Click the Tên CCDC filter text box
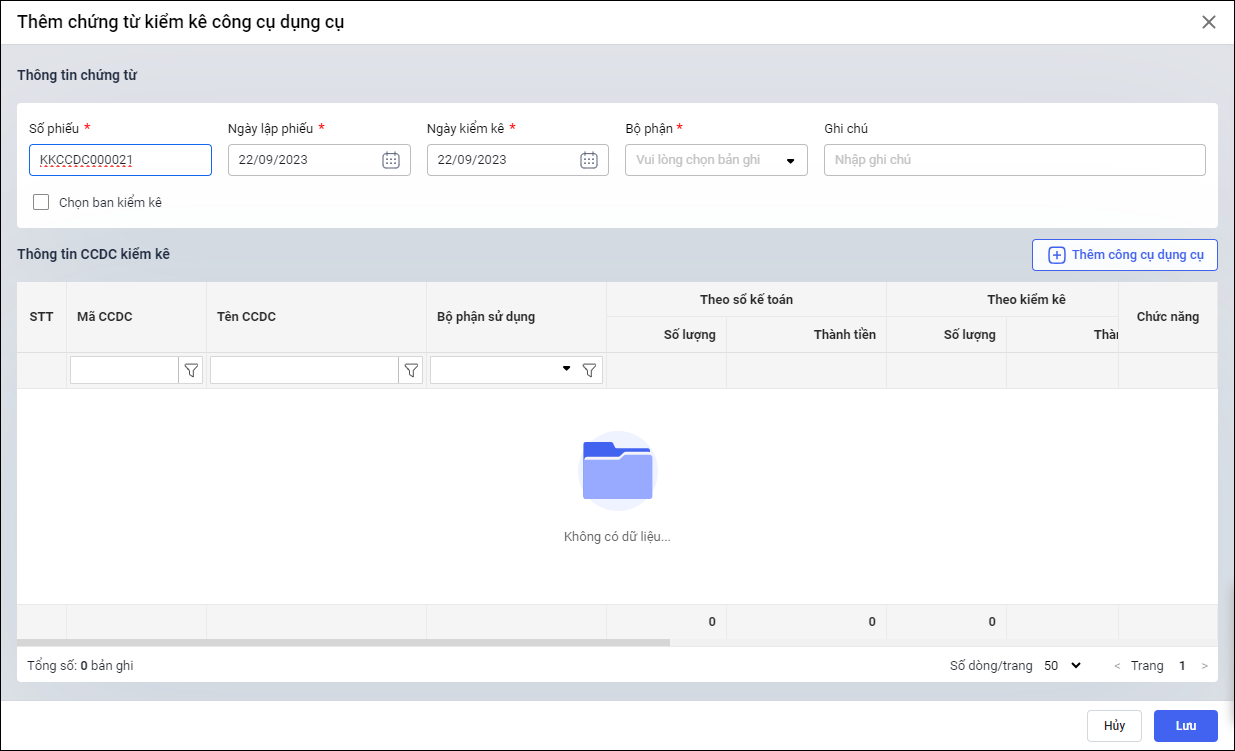The width and height of the screenshot is (1235, 751). [x=304, y=370]
